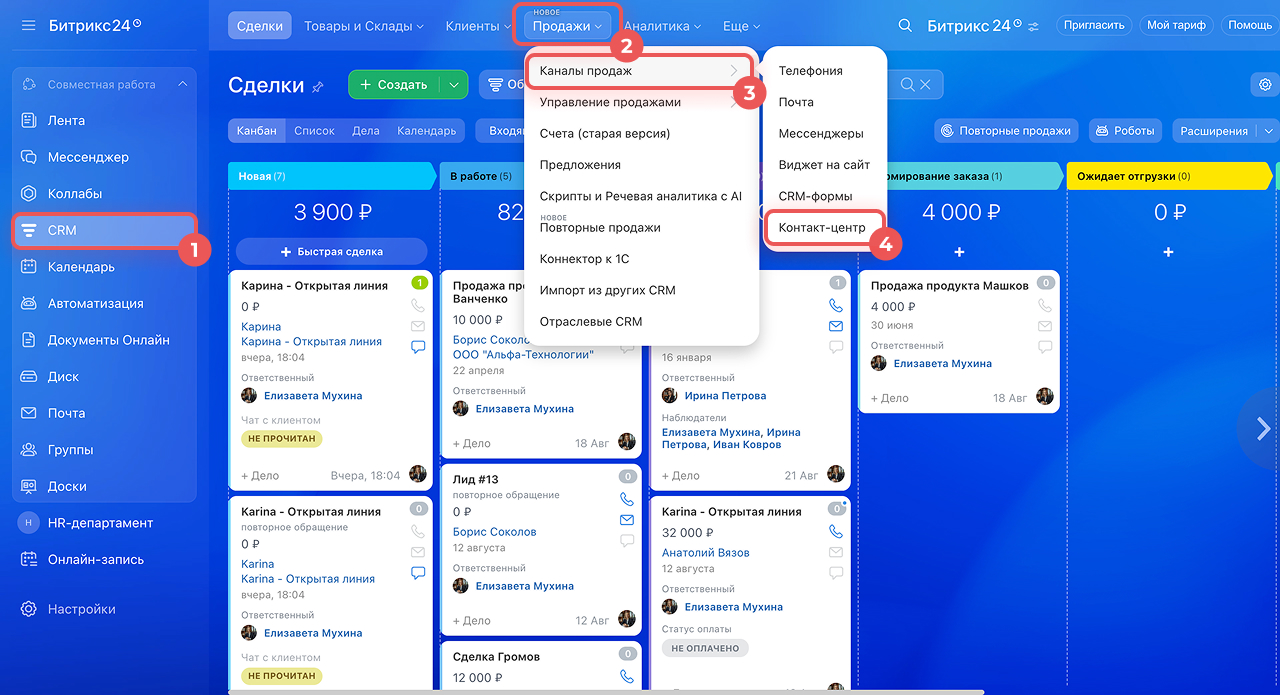This screenshot has height=695, width=1280.
Task: Click phone icon on Лид #13 card
Action: point(627,498)
